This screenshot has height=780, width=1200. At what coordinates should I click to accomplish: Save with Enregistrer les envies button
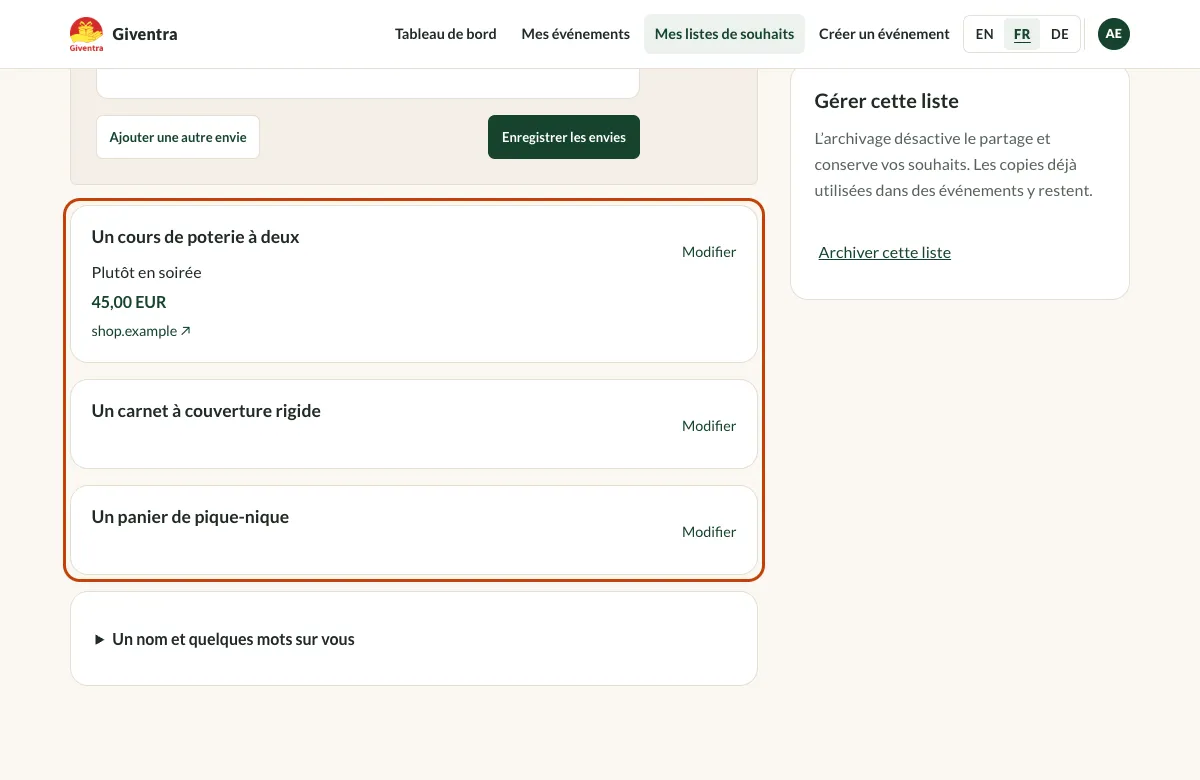564,137
